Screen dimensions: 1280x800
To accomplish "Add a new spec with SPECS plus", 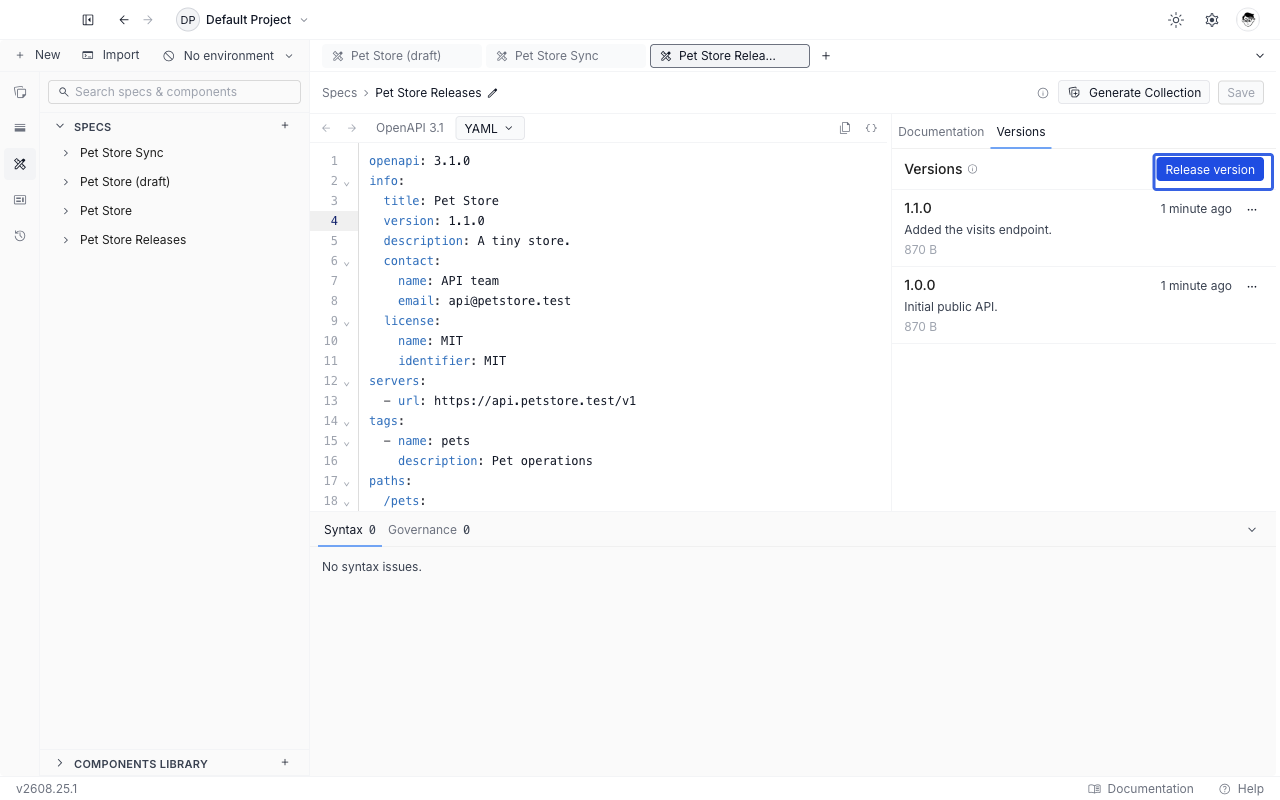I will [285, 126].
